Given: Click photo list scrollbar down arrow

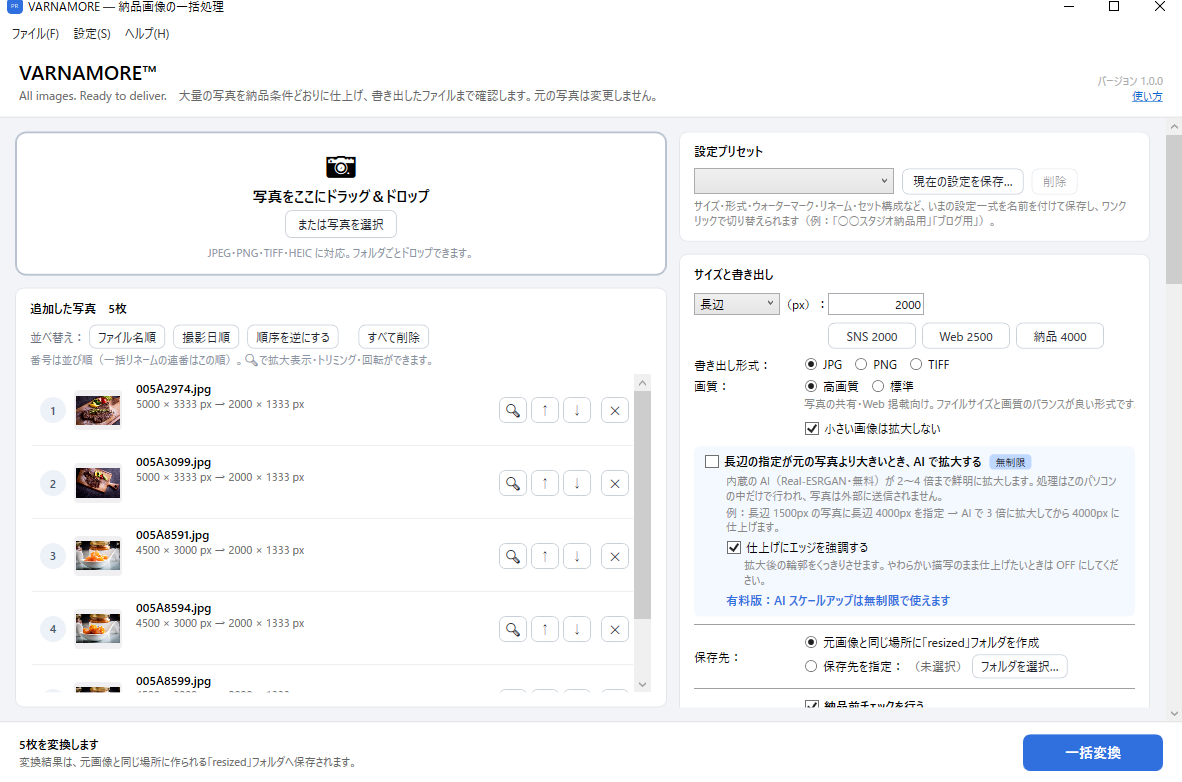Looking at the screenshot, I should point(642,685).
